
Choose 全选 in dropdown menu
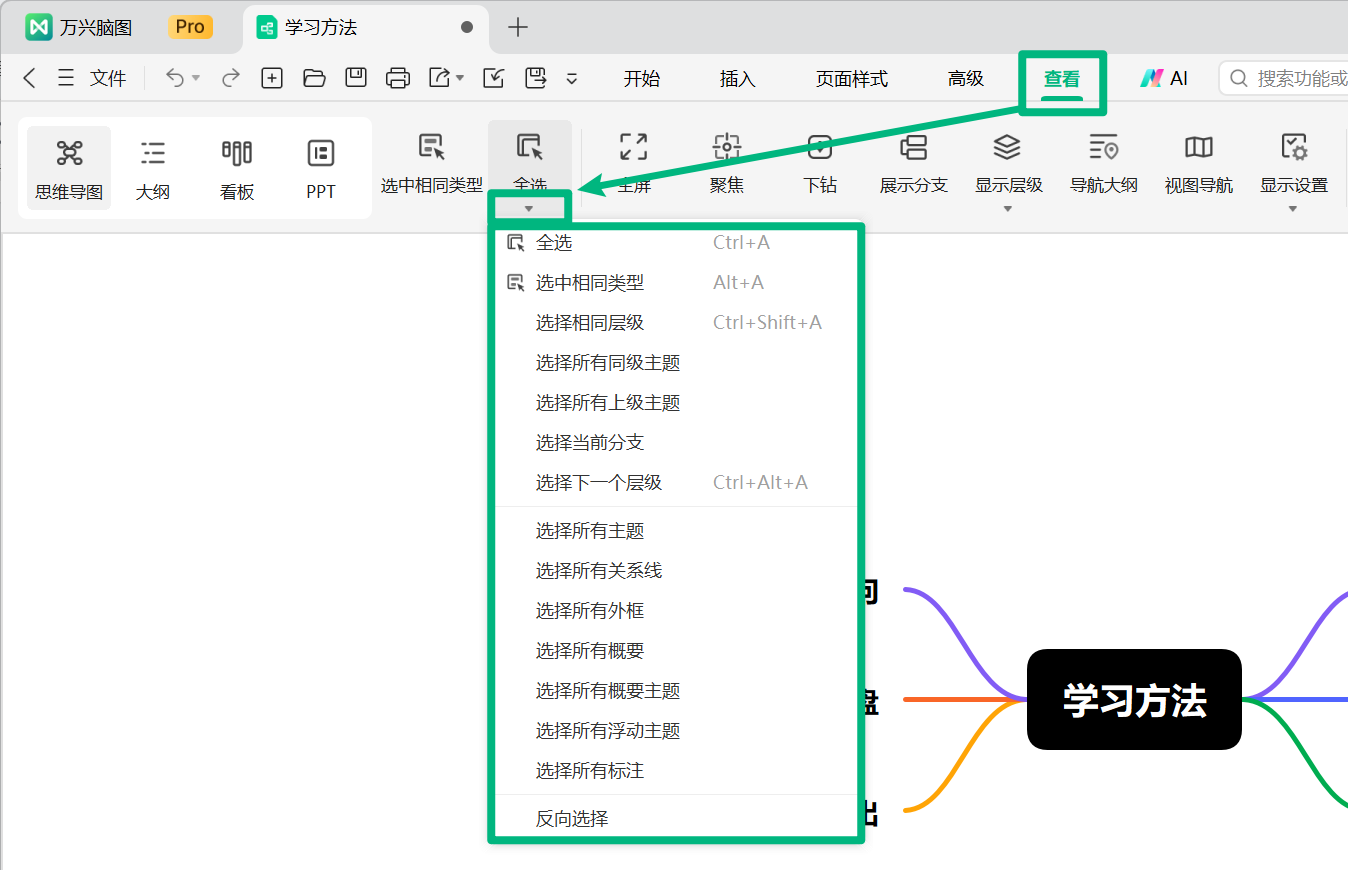[x=675, y=243]
